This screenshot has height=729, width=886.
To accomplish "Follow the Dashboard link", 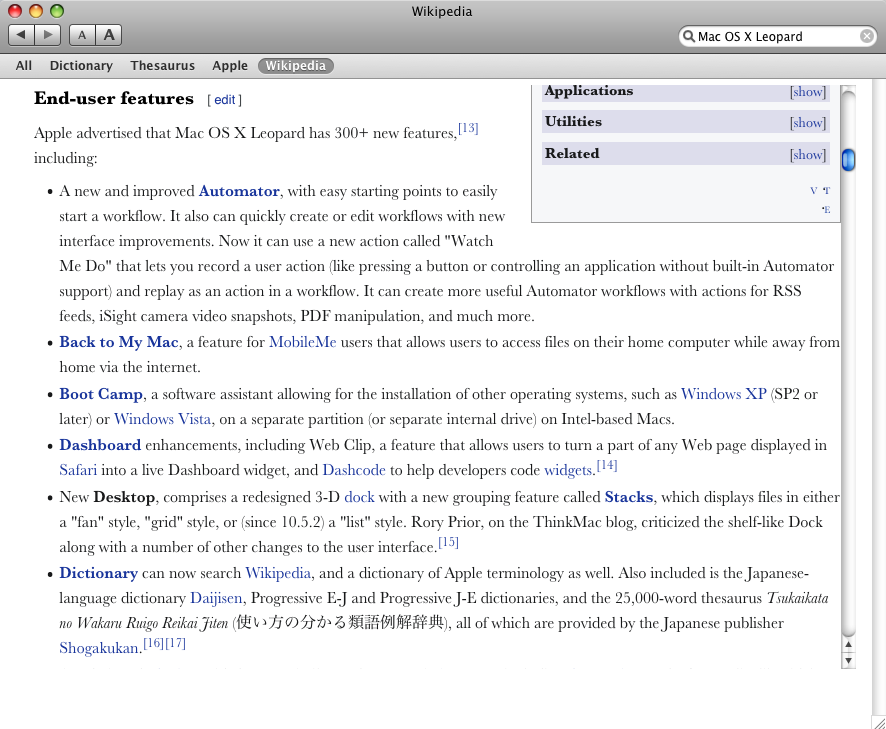I will [100, 445].
